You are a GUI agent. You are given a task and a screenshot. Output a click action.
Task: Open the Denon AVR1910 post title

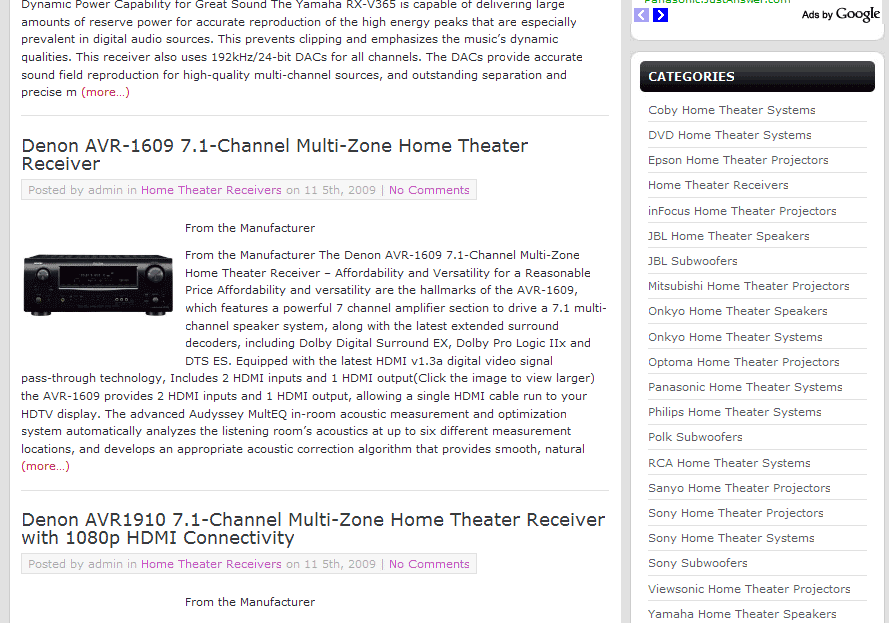point(313,528)
